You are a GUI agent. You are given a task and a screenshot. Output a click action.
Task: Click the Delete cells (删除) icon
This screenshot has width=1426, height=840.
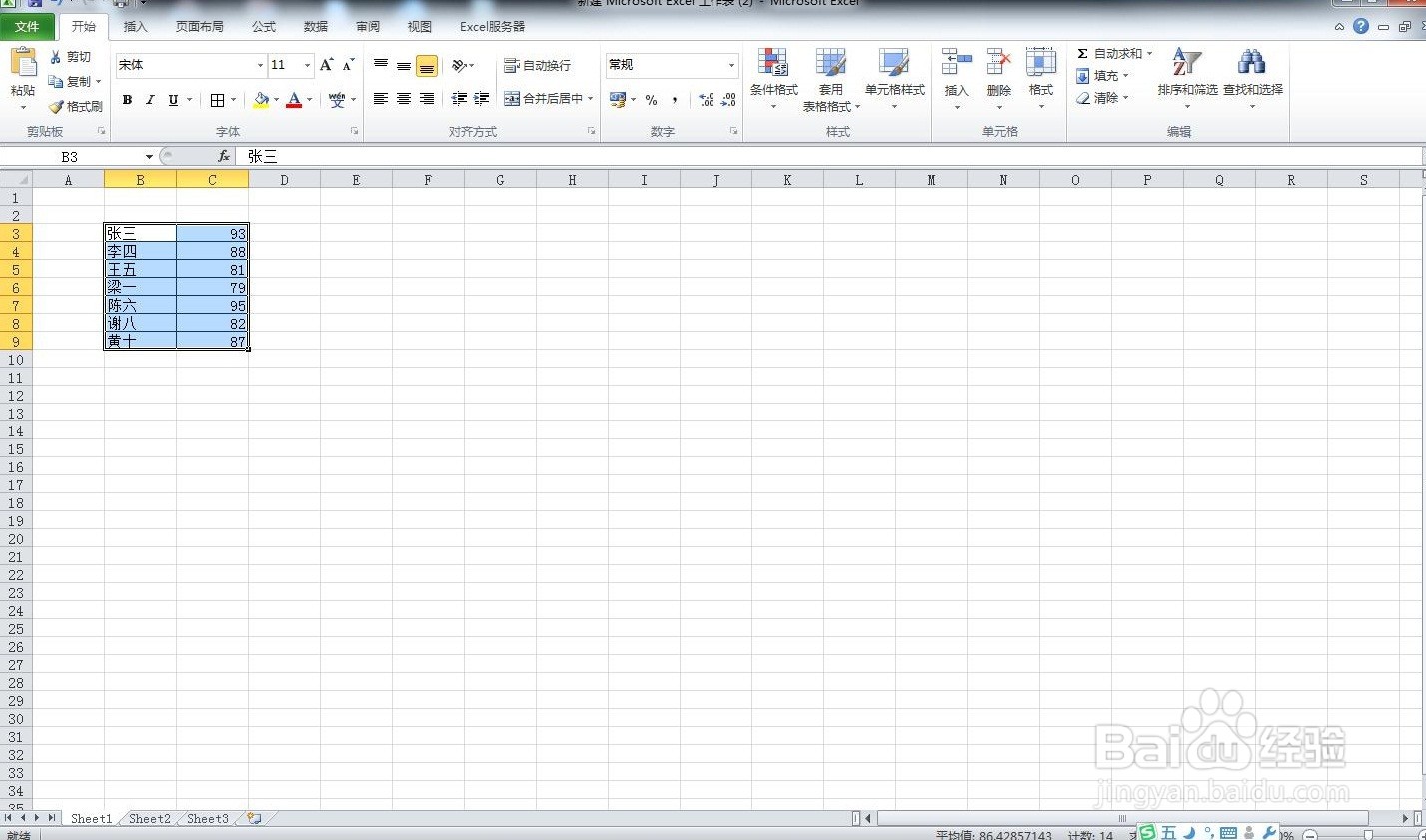click(999, 63)
